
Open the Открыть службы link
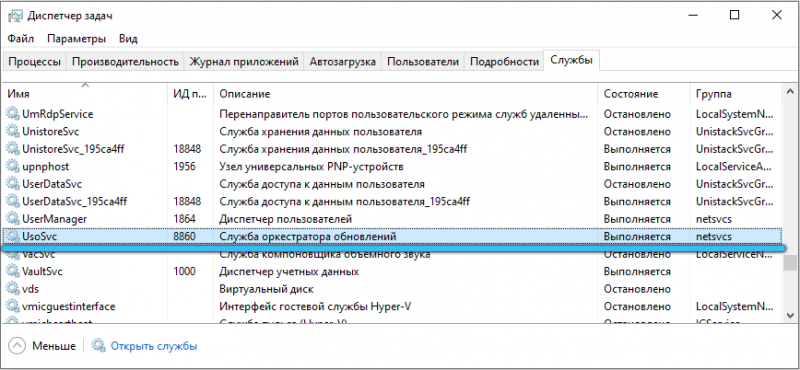[154, 346]
